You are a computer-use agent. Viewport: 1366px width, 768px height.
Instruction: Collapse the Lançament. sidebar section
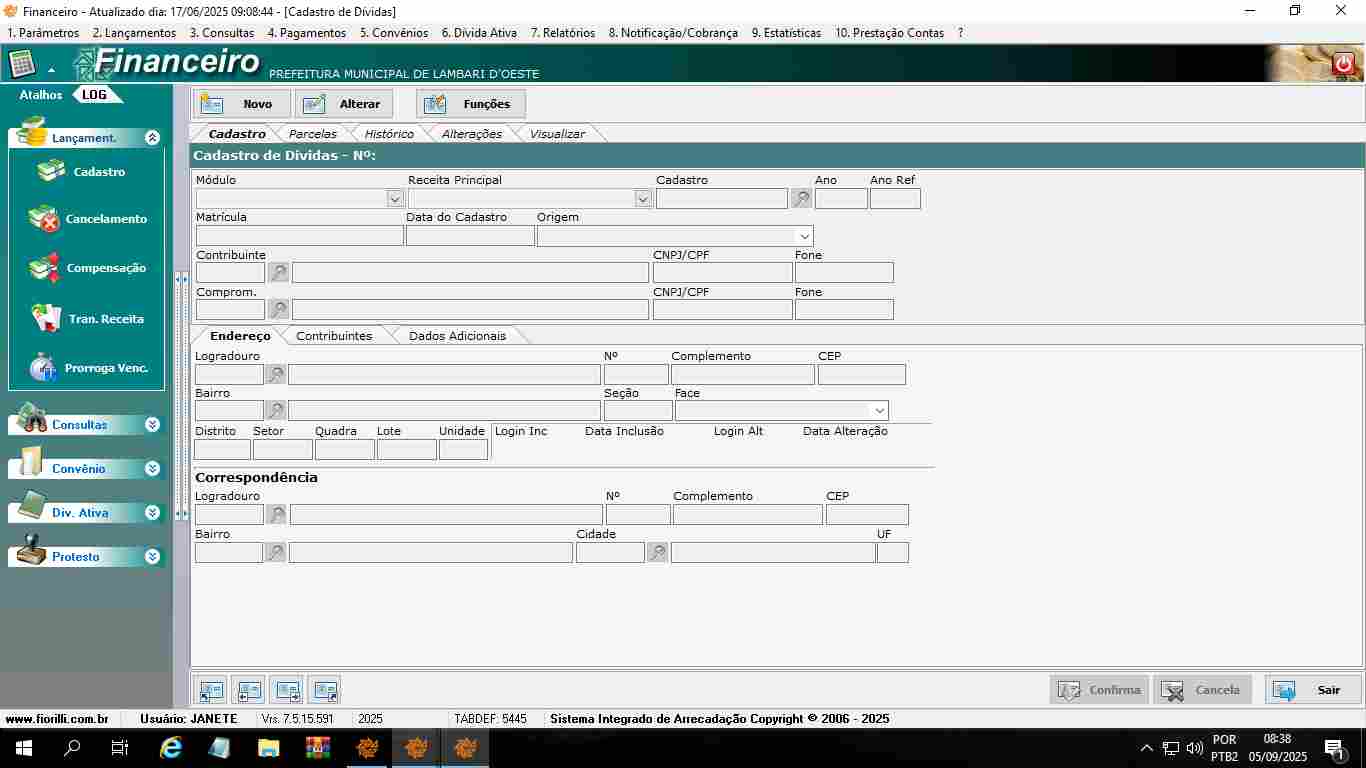(x=152, y=138)
